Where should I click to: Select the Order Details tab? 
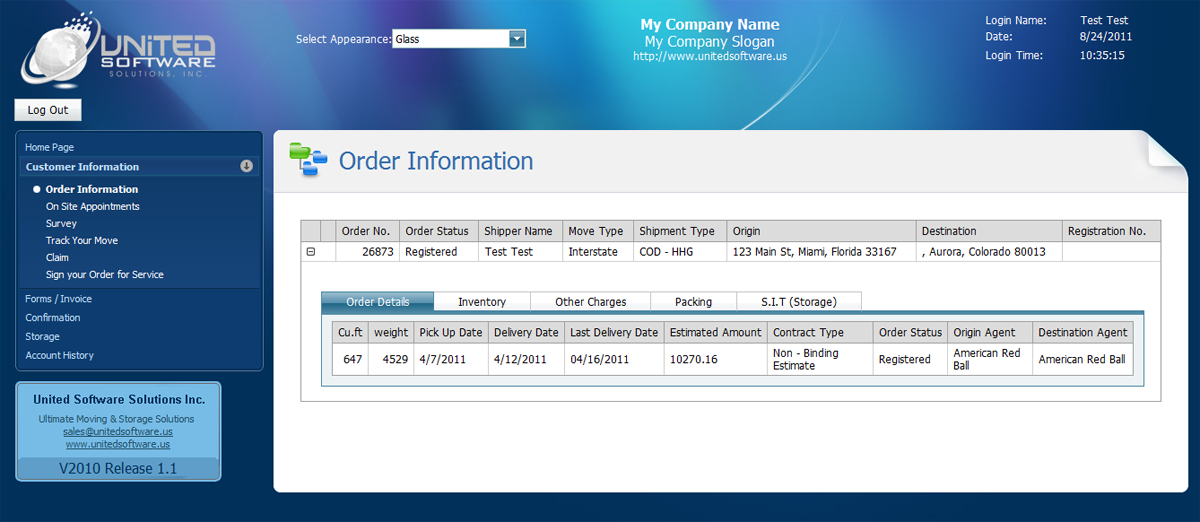(377, 301)
